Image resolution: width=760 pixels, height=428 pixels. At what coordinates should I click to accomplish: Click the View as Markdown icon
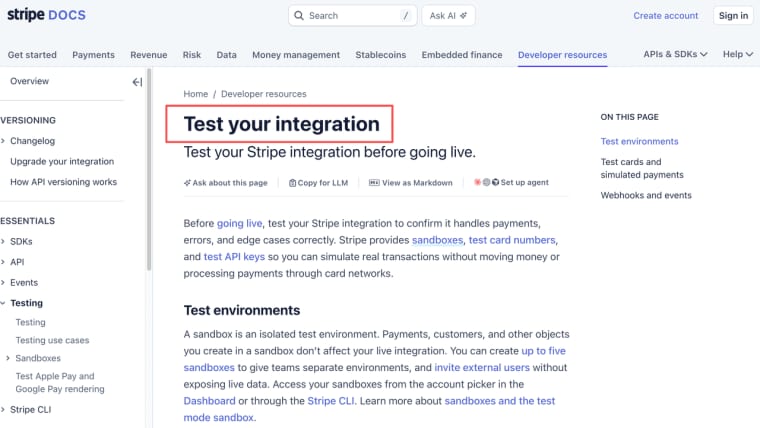click(374, 183)
